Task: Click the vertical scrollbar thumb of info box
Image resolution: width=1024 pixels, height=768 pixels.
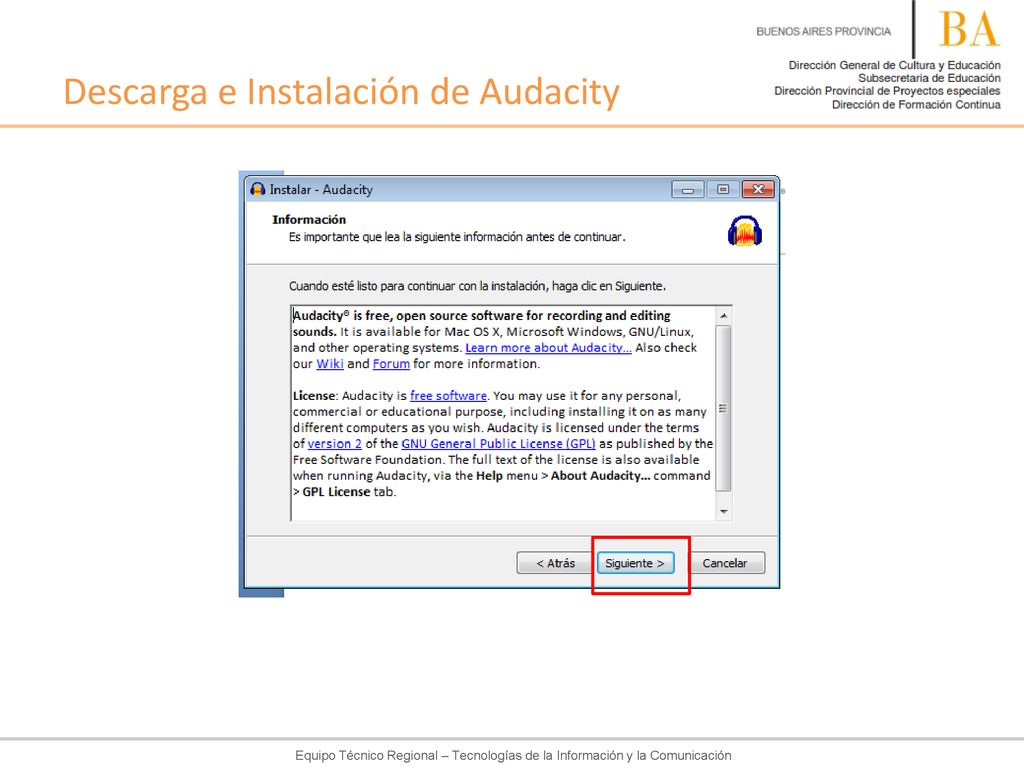Action: (724, 408)
